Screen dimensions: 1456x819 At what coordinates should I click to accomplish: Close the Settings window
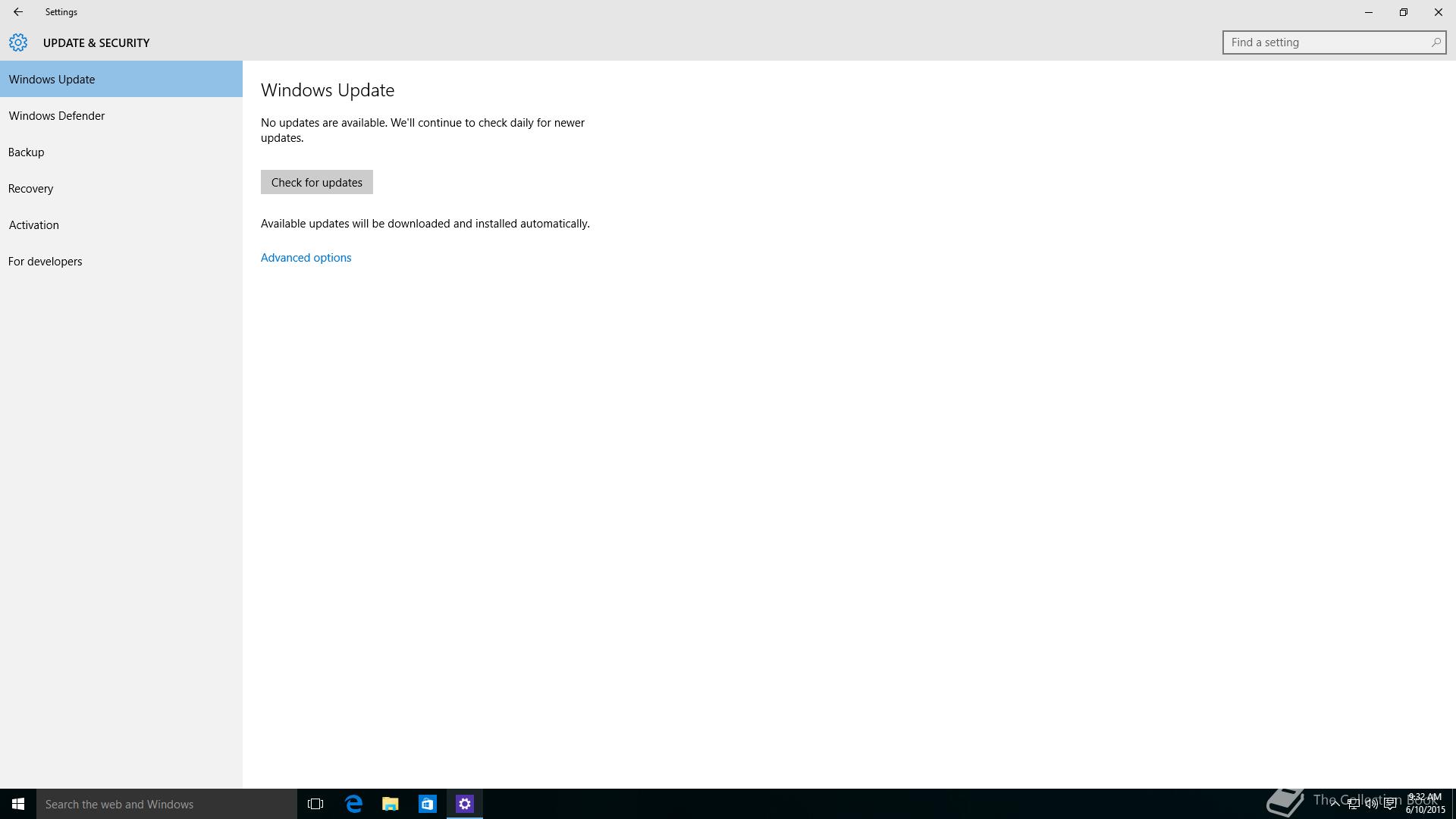coord(1439,12)
